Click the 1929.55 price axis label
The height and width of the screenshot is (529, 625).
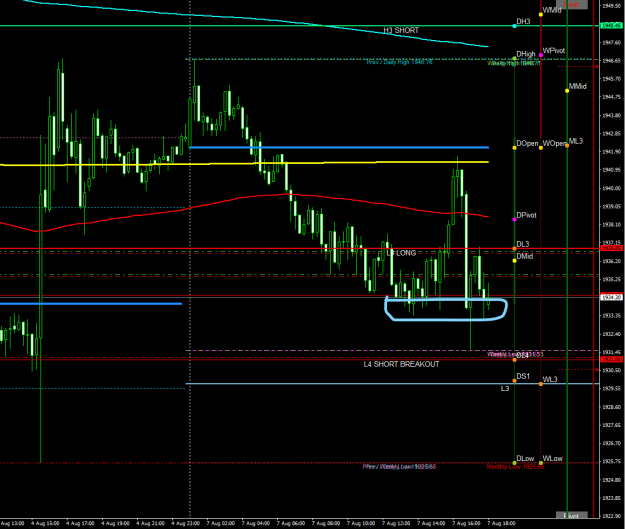click(x=611, y=388)
